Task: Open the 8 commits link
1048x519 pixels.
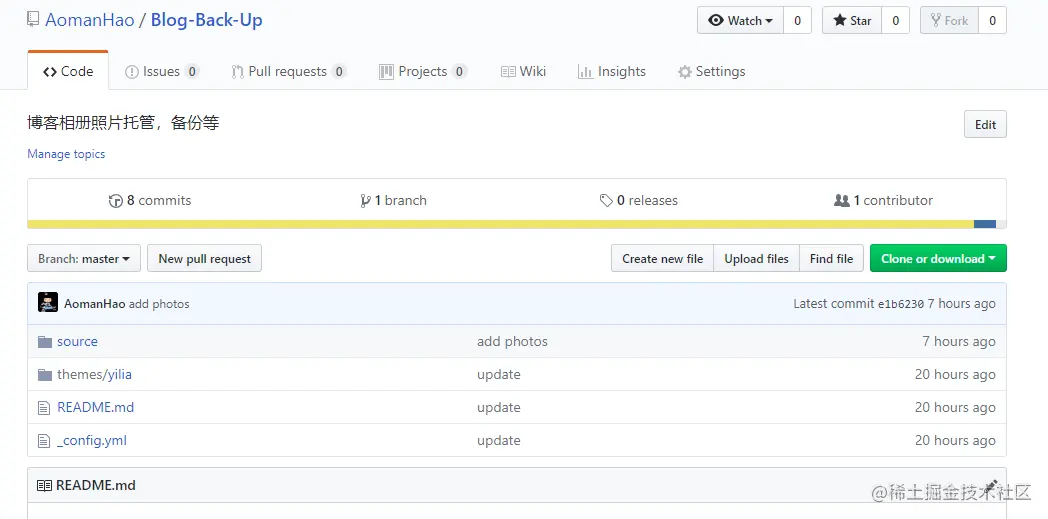Action: (x=150, y=200)
